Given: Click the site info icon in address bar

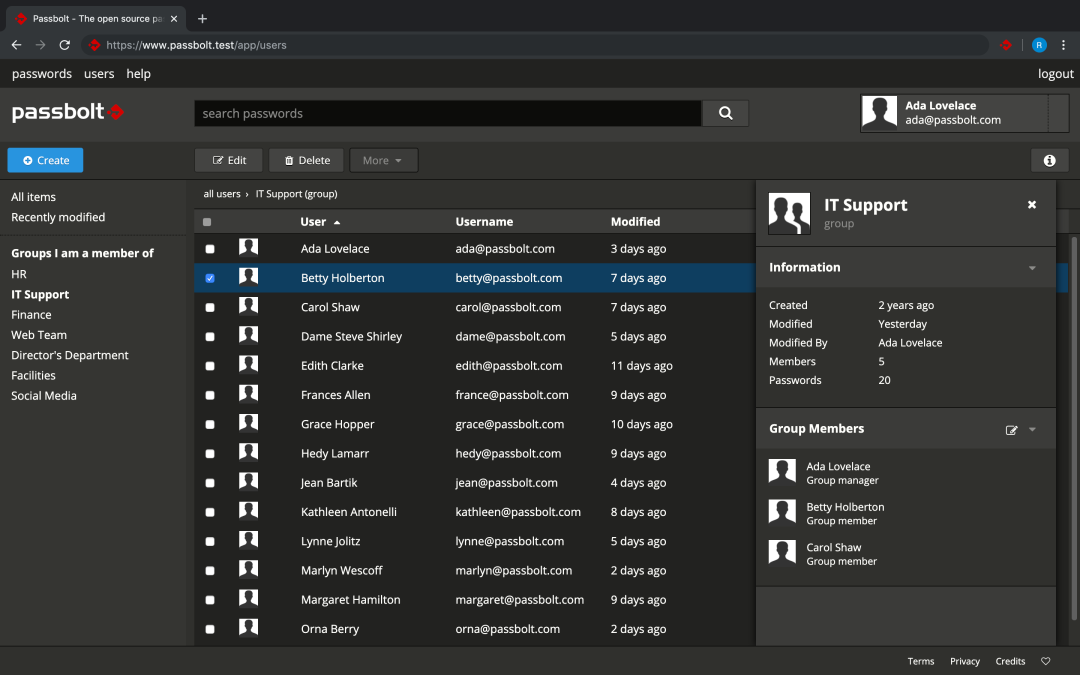Looking at the screenshot, I should [94, 45].
